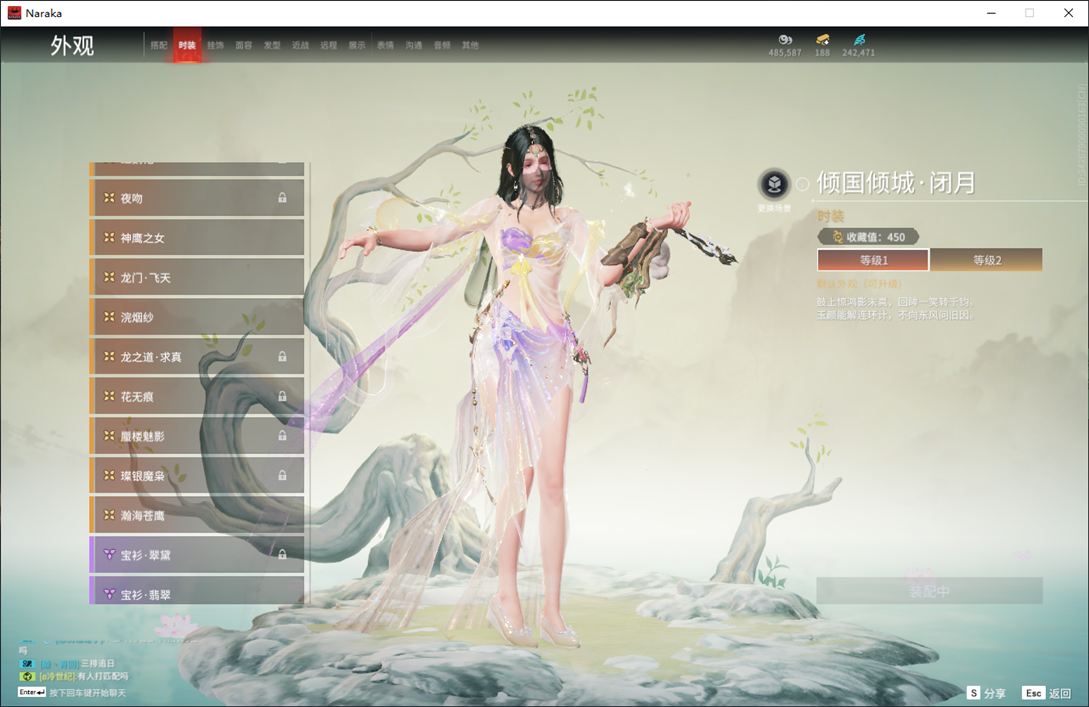This screenshot has width=1089, height=707.
Task: Click the collection value swirl icon
Action: (837, 237)
